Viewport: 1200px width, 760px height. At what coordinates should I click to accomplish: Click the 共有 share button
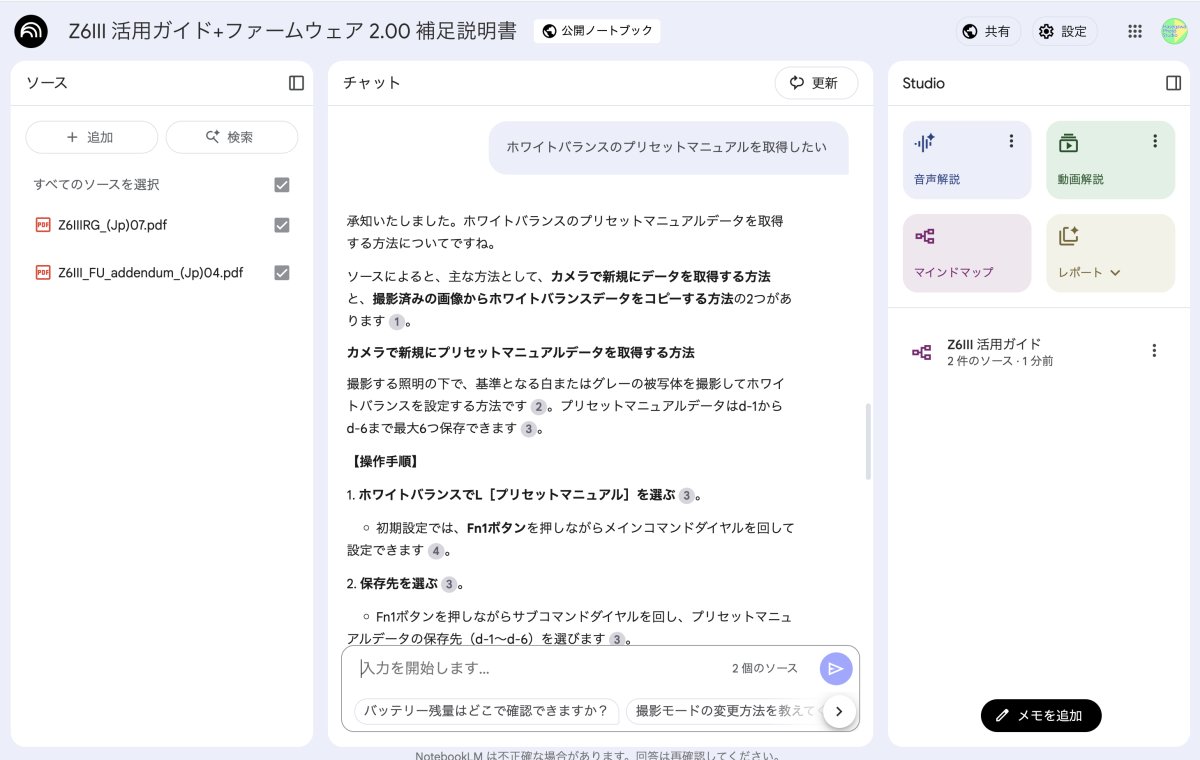coord(986,31)
